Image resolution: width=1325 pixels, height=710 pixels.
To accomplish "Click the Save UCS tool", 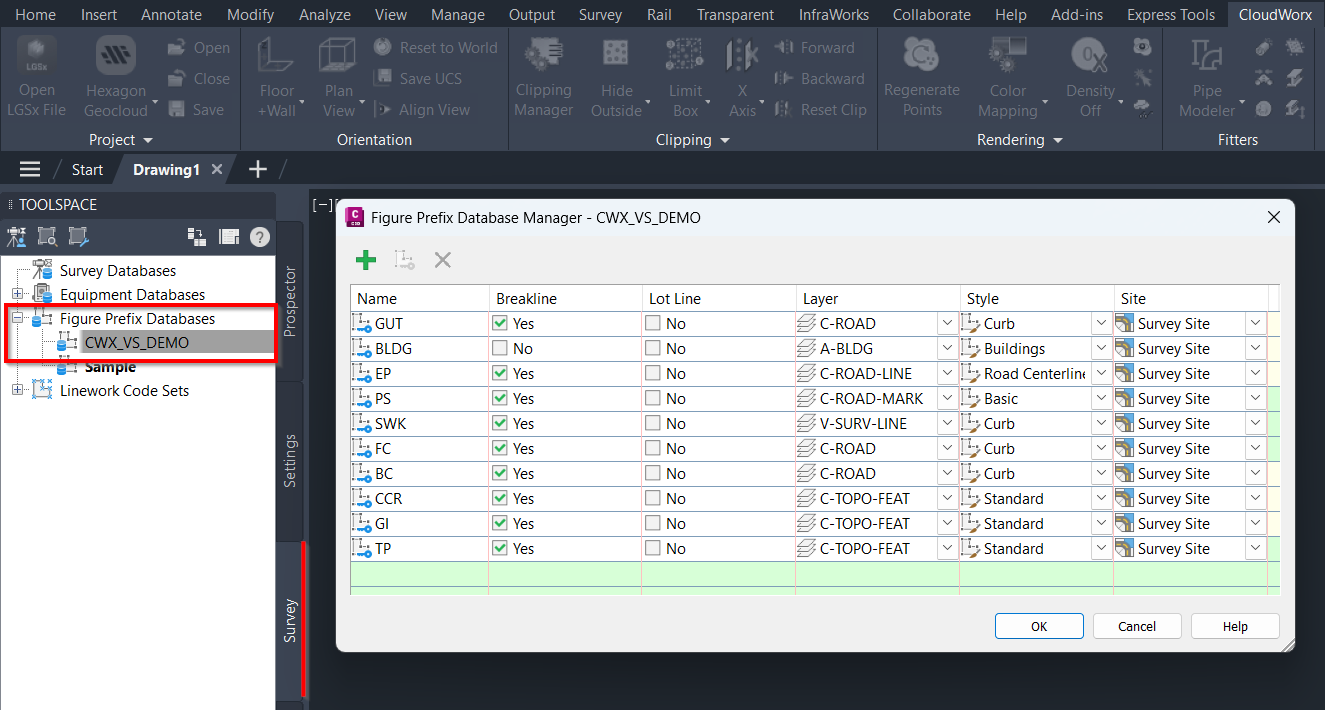I will pyautogui.click(x=417, y=78).
